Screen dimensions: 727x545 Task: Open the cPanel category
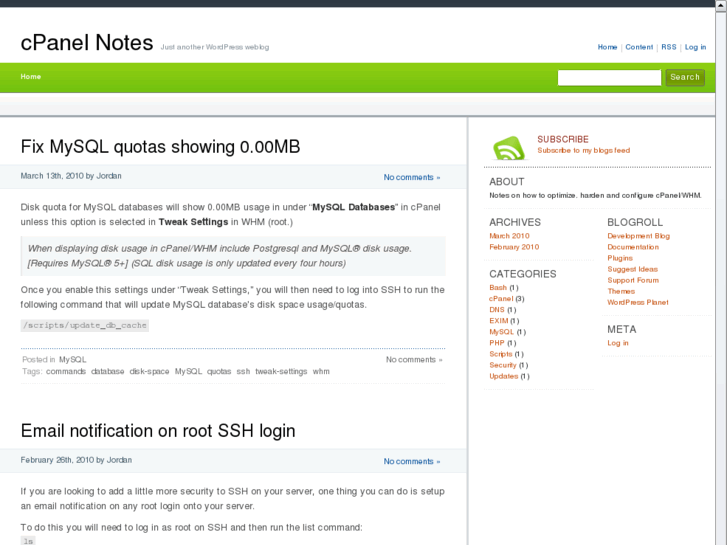click(x=501, y=299)
